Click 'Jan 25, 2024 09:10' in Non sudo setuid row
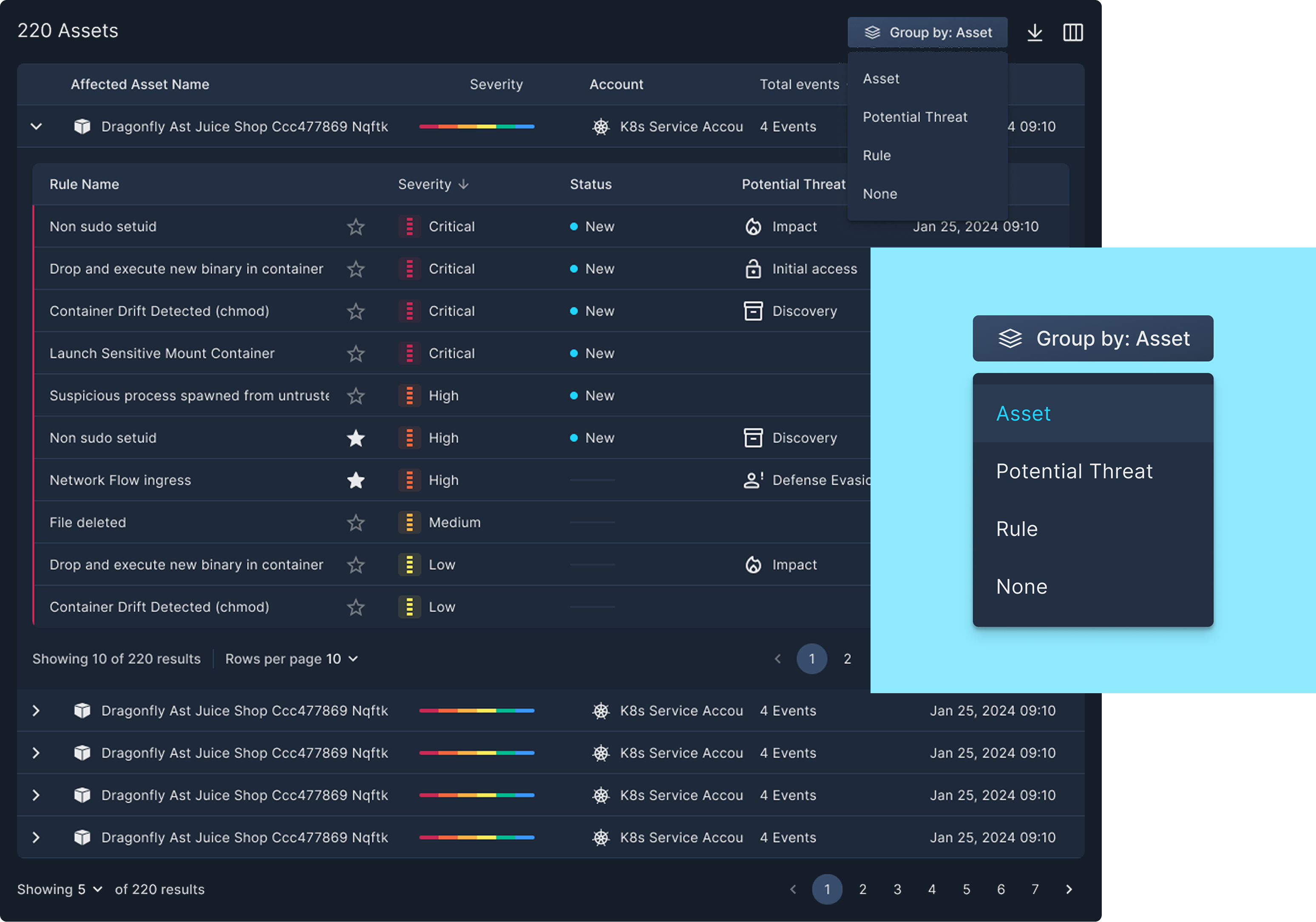Screen dimensions: 1316x922 click(976, 227)
